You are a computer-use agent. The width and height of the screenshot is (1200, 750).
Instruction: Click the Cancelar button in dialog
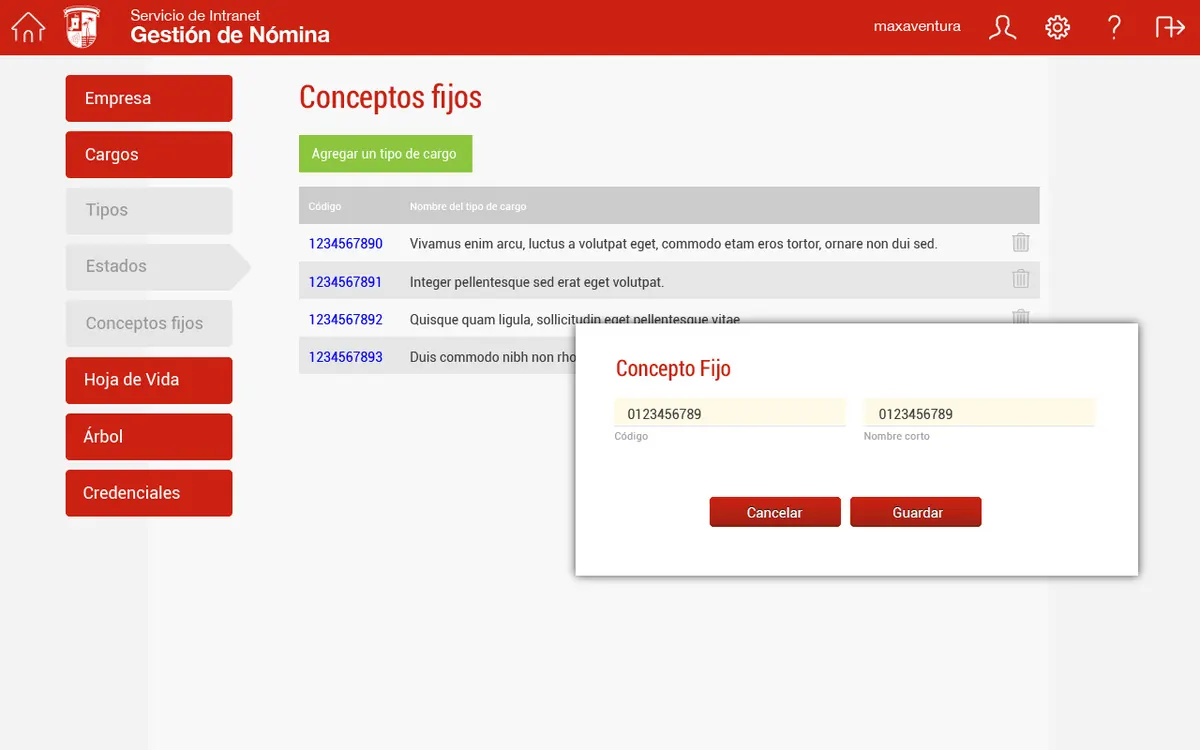775,512
